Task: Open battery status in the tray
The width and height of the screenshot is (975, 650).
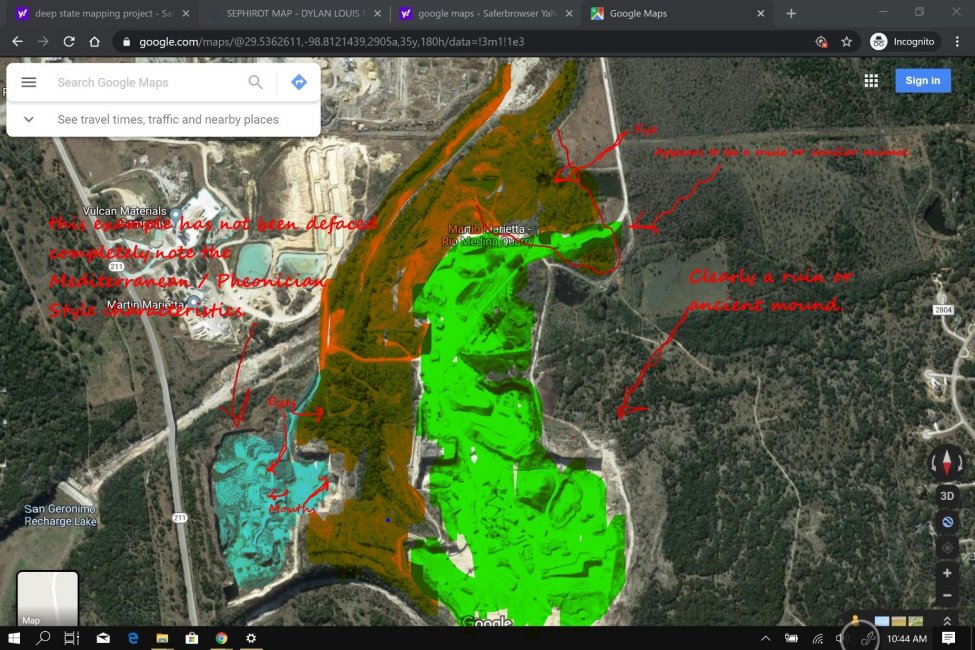Action: point(791,638)
